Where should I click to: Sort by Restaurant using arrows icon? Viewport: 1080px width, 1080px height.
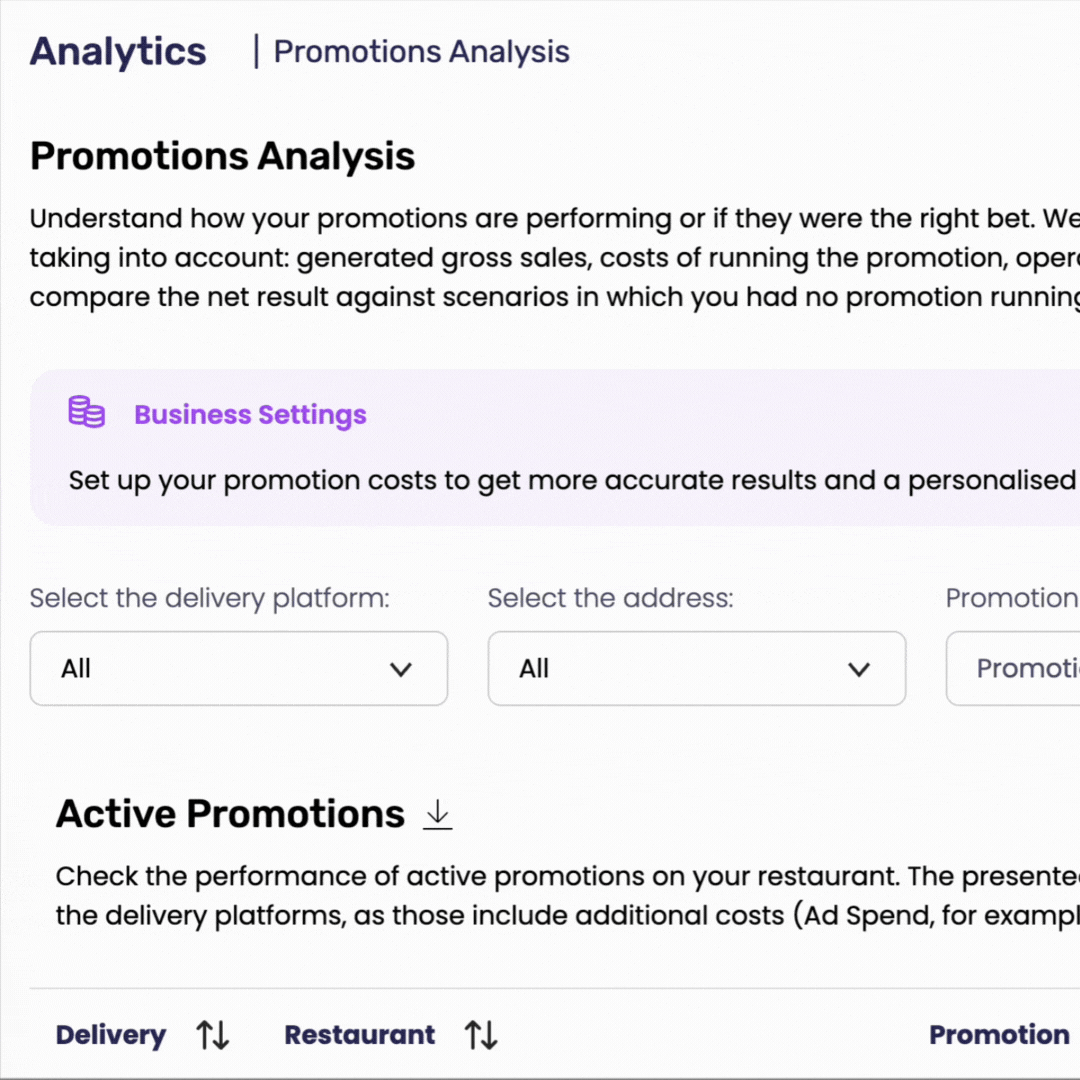[x=481, y=1035]
